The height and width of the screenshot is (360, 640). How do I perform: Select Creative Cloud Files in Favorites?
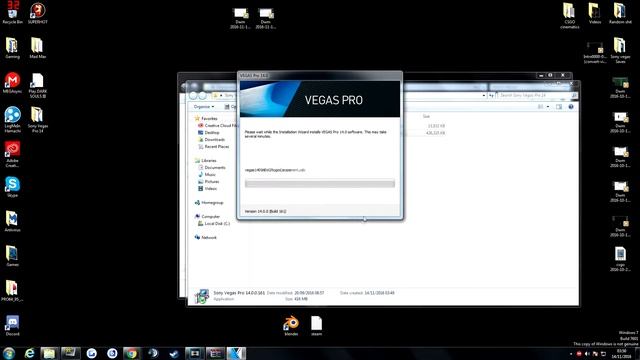click(x=218, y=125)
